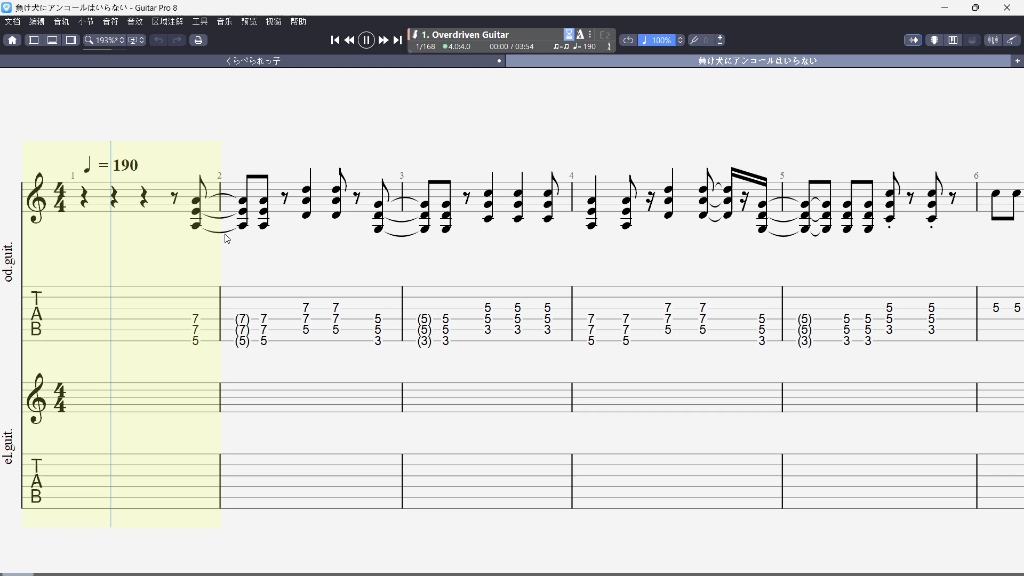
Task: Toggle the left panel layout icon
Action: [x=33, y=40]
